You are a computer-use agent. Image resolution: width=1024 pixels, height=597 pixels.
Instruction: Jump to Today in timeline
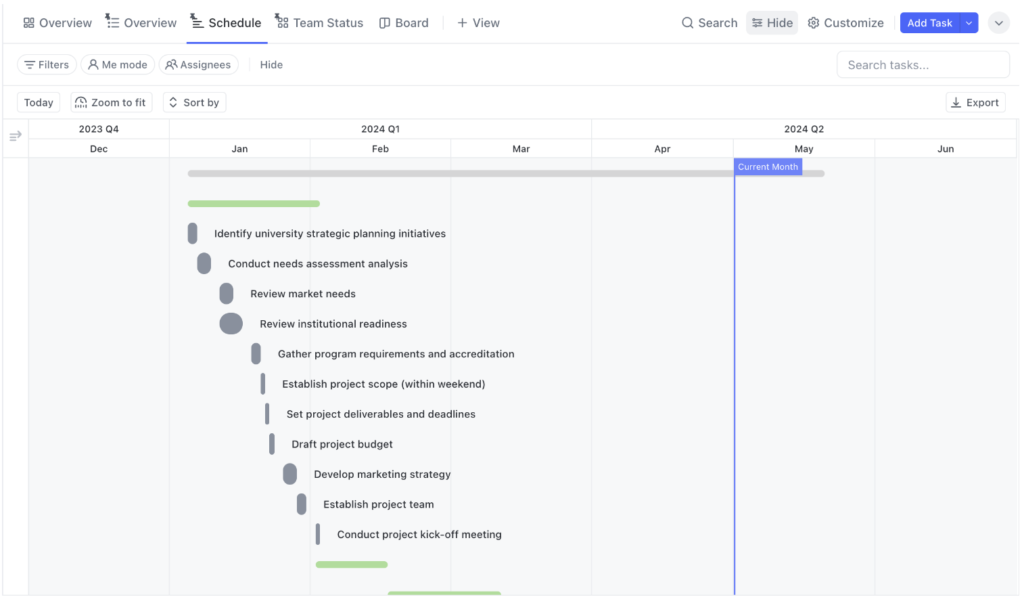click(39, 103)
